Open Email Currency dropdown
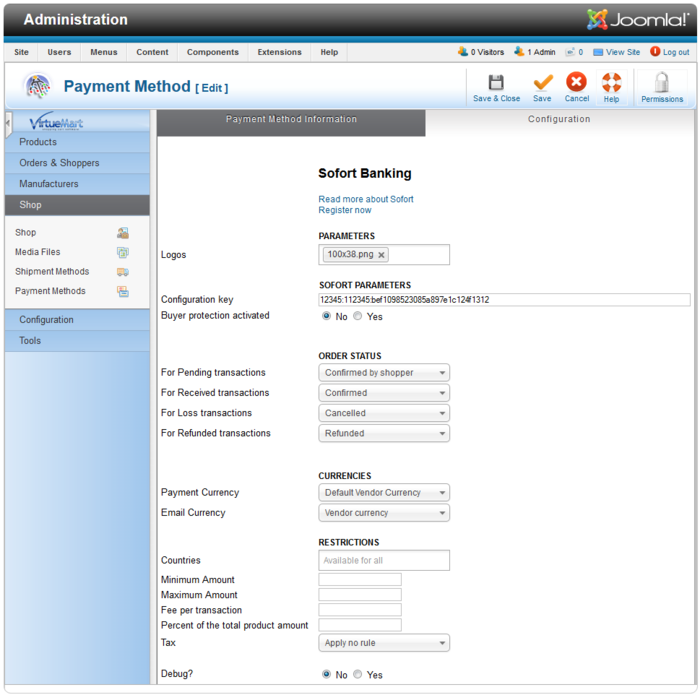 click(384, 512)
